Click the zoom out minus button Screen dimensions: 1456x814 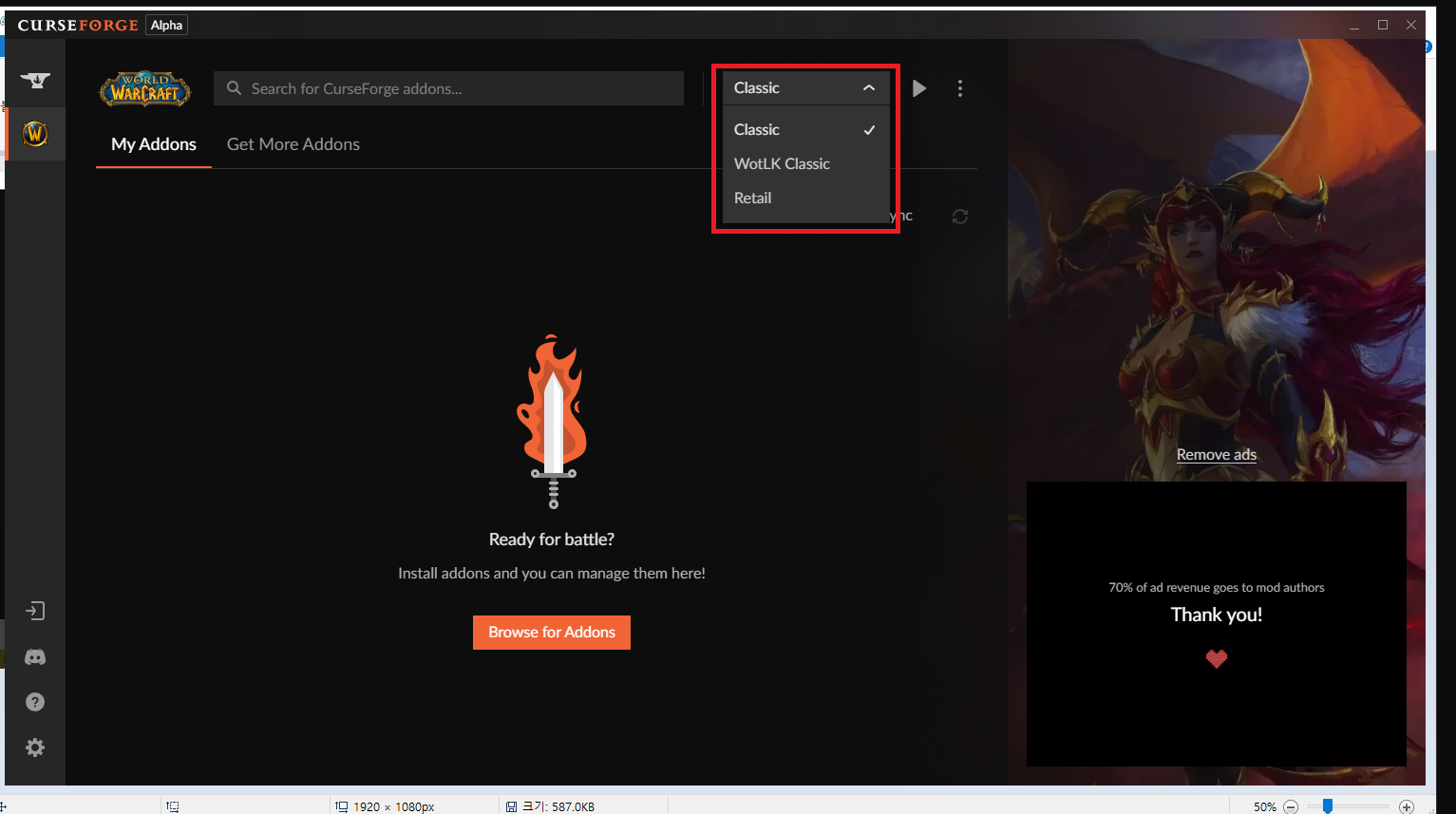(x=1291, y=806)
